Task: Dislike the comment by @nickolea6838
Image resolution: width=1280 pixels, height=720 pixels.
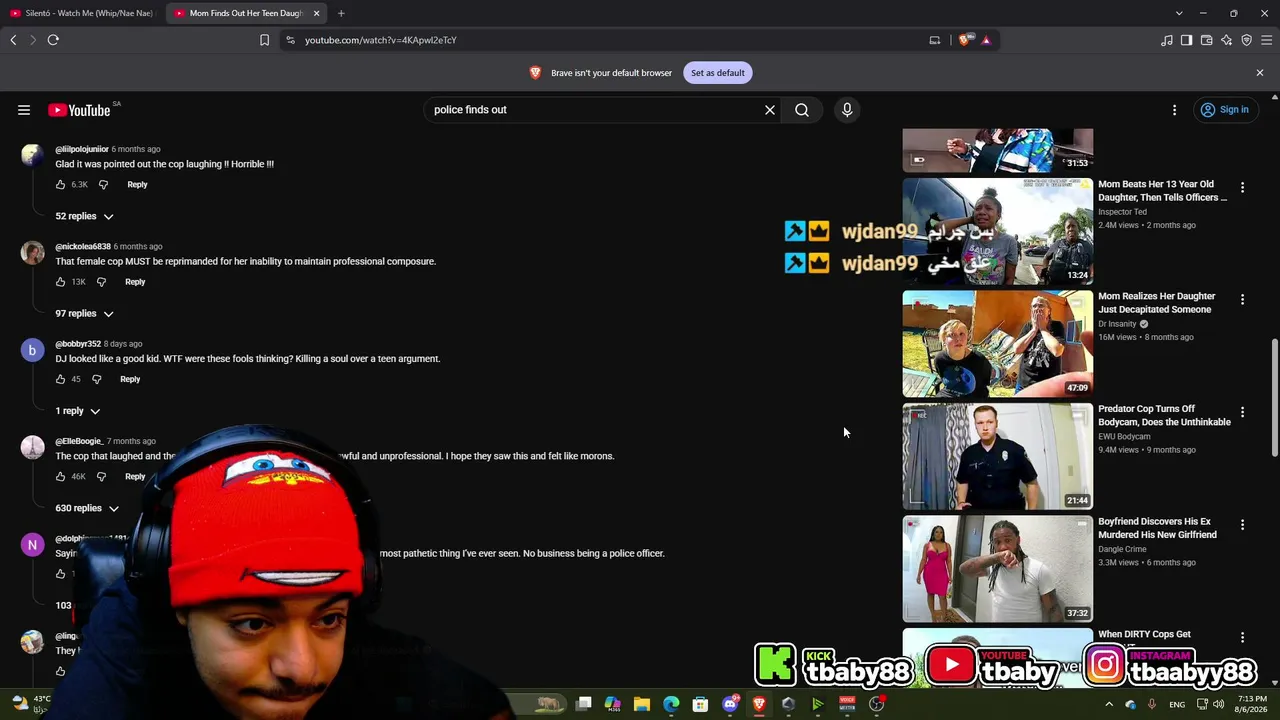Action: tap(101, 282)
